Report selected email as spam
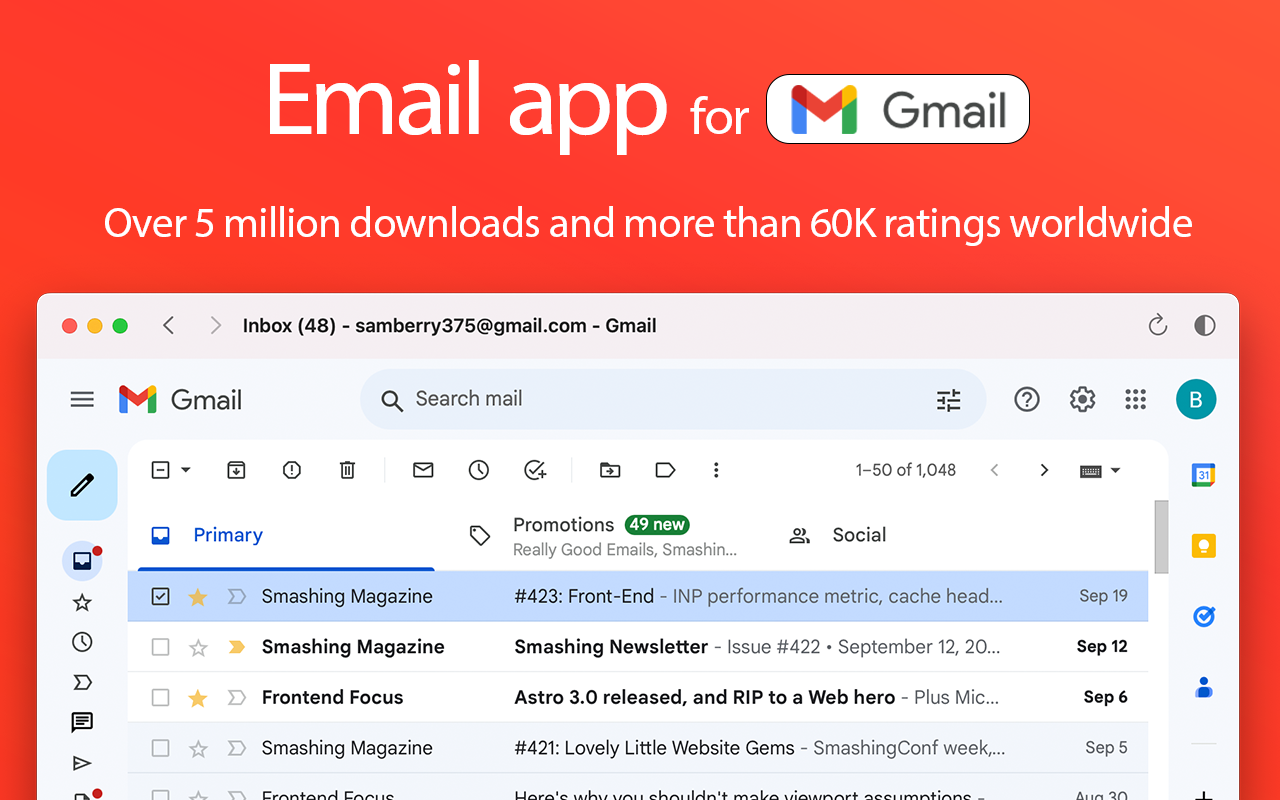The image size is (1280, 800). (x=292, y=470)
